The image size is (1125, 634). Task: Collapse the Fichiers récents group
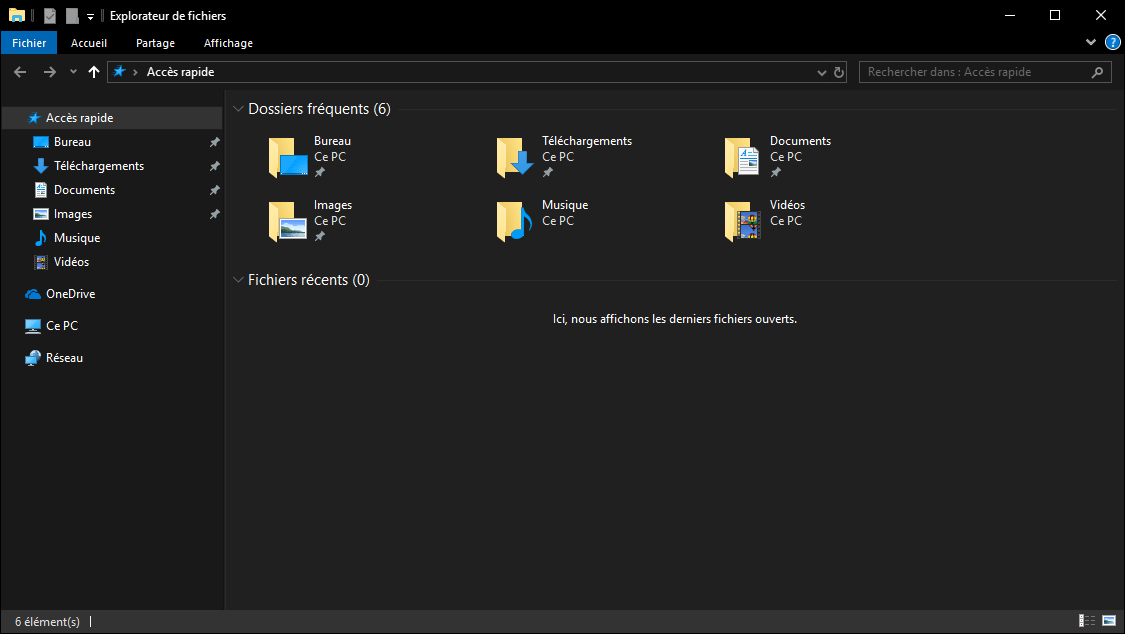[x=238, y=280]
